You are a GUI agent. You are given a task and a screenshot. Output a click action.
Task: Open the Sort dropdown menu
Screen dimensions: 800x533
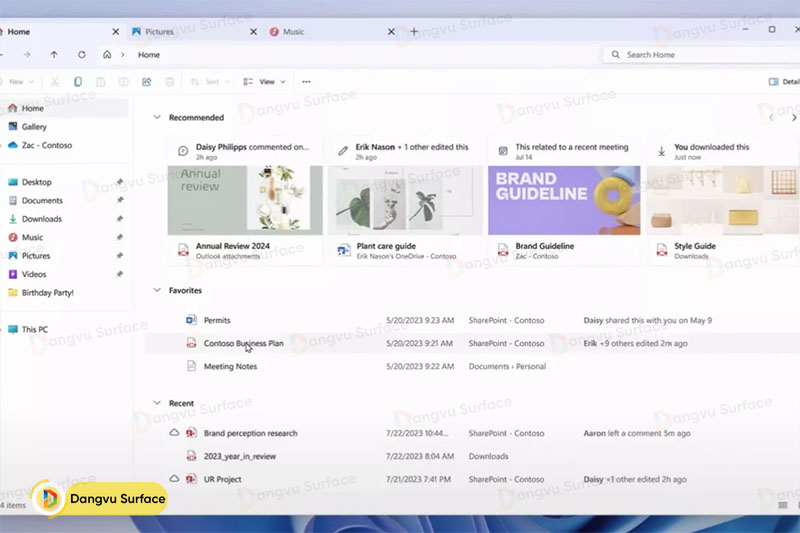(210, 82)
